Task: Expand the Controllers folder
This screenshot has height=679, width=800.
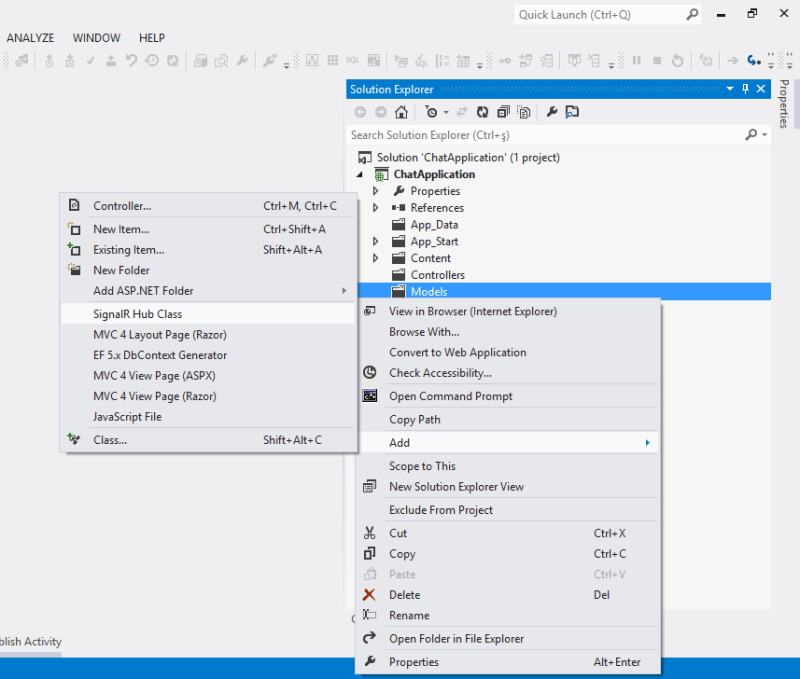Action: point(376,274)
